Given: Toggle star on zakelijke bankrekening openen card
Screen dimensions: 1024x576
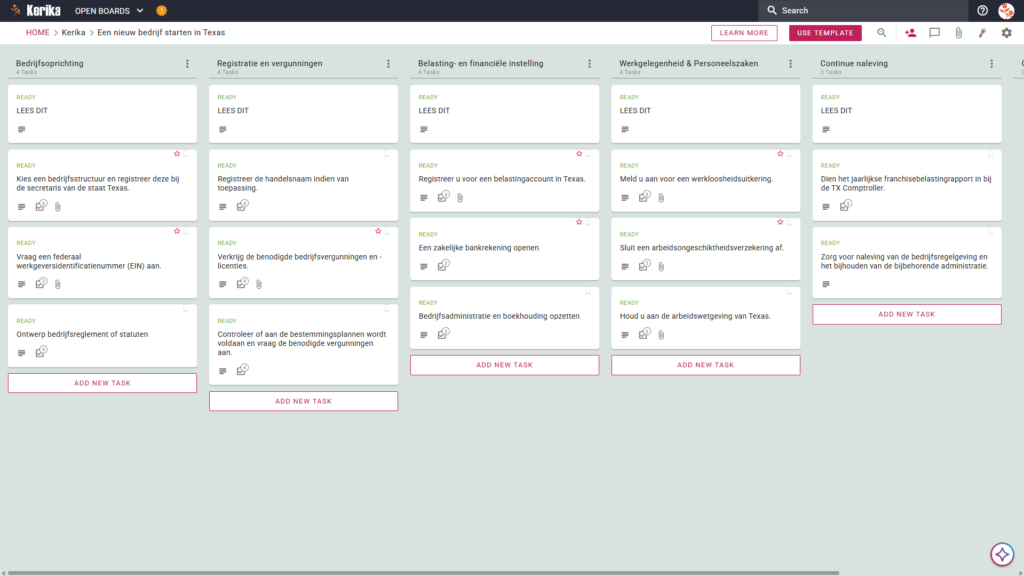Looking at the screenshot, I should [x=579, y=222].
